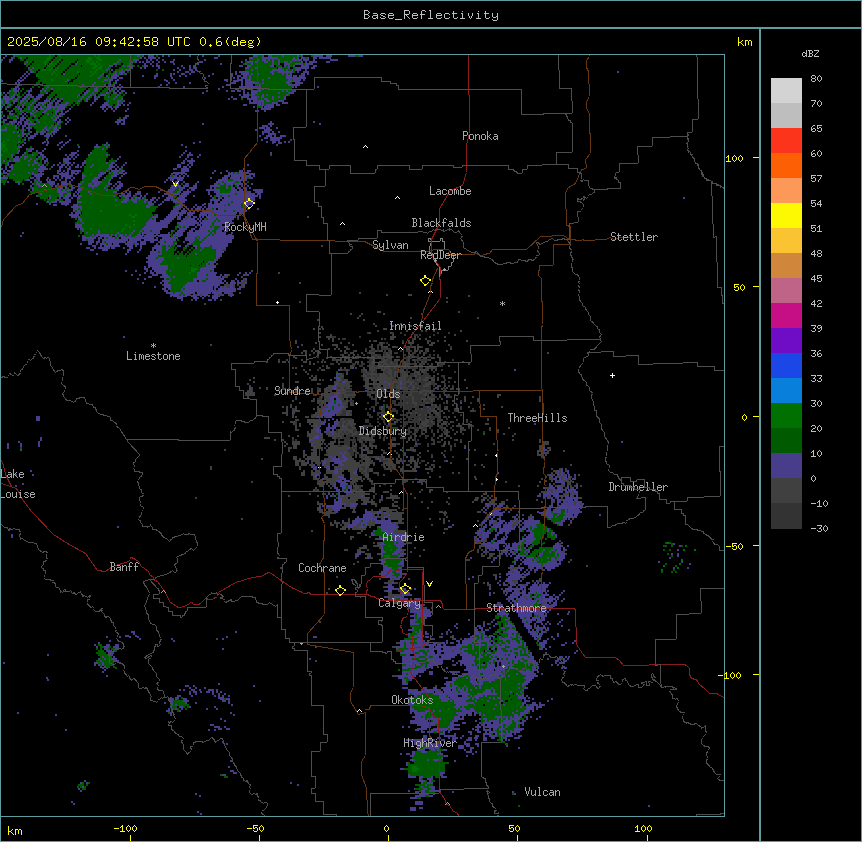862x842 pixels.
Task: Select the asterisk marker above the Limestone label
Action: tap(153, 346)
